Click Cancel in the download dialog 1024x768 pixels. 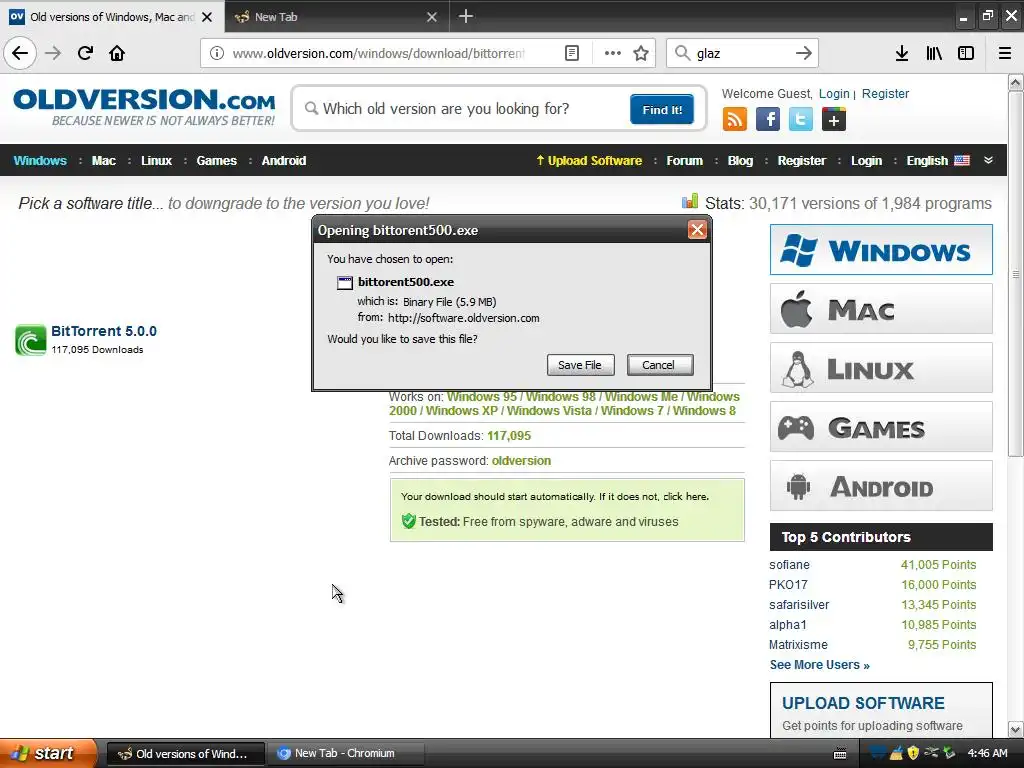tap(659, 365)
